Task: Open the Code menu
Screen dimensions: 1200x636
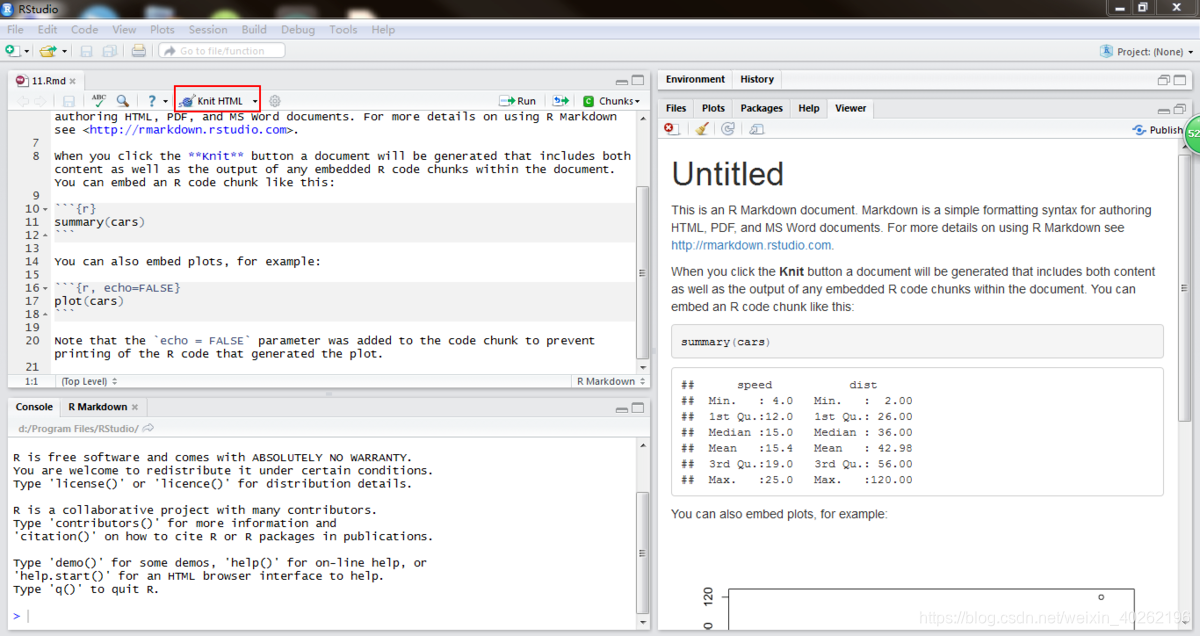Action: click(x=84, y=30)
